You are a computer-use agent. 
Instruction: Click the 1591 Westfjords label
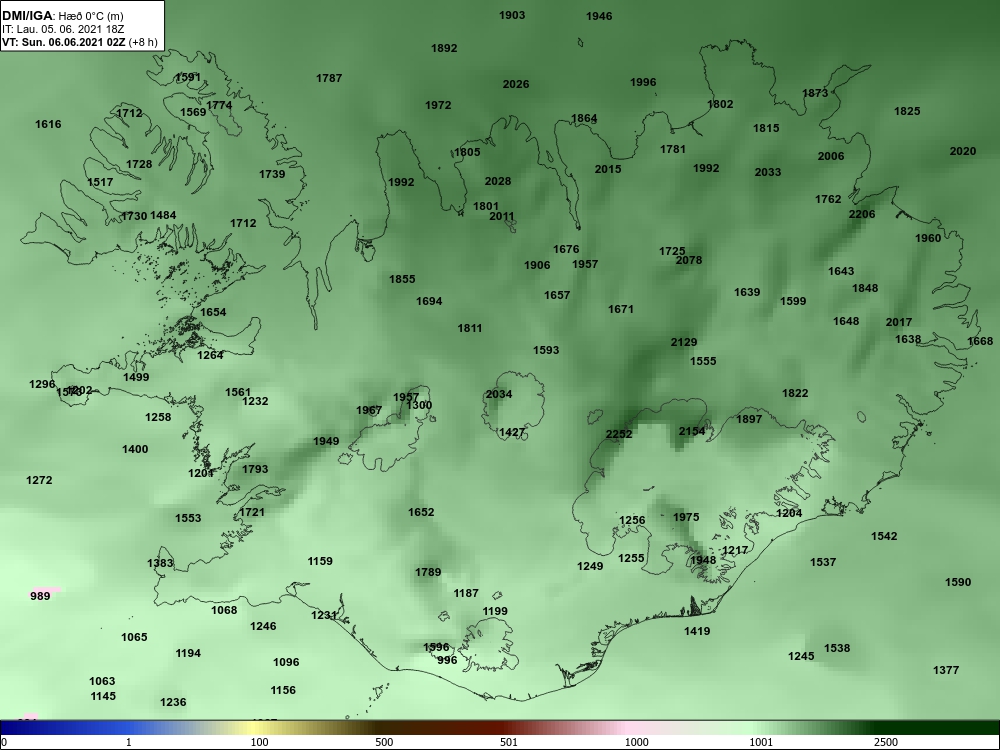tap(188, 78)
